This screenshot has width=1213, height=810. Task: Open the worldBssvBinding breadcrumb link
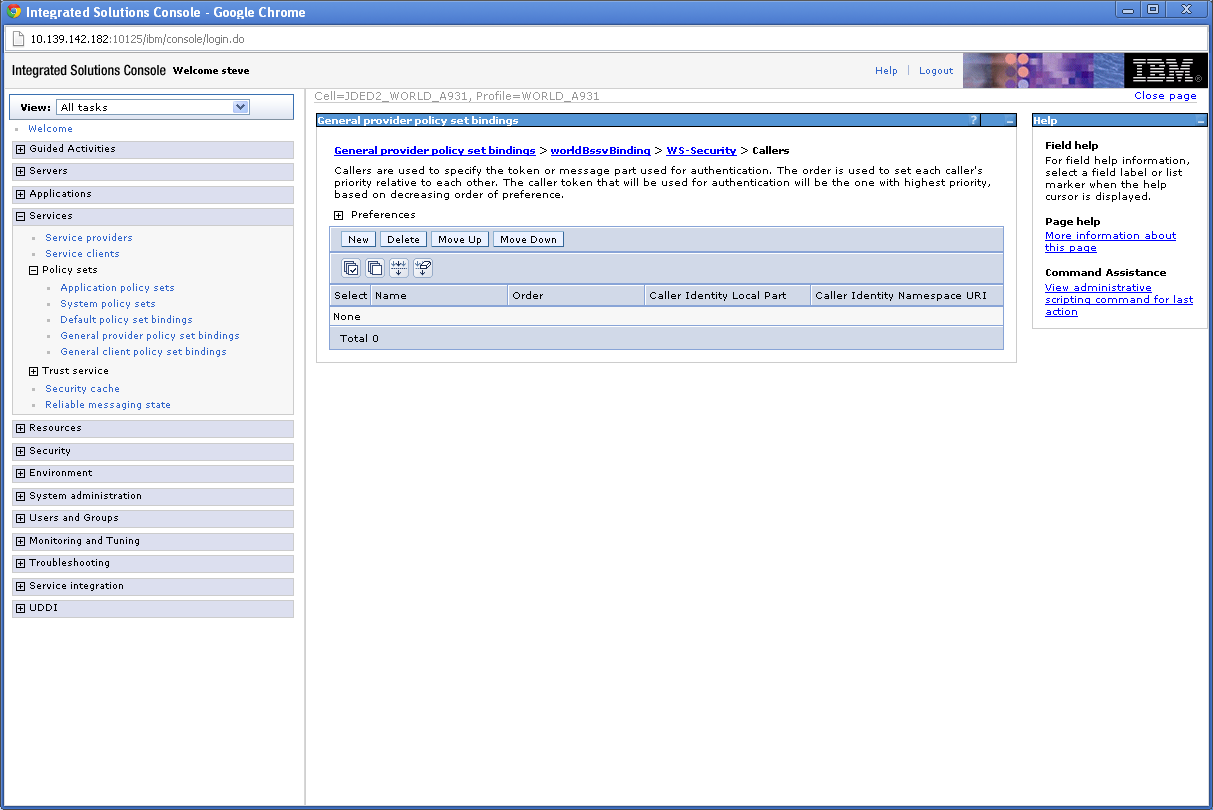pos(600,150)
